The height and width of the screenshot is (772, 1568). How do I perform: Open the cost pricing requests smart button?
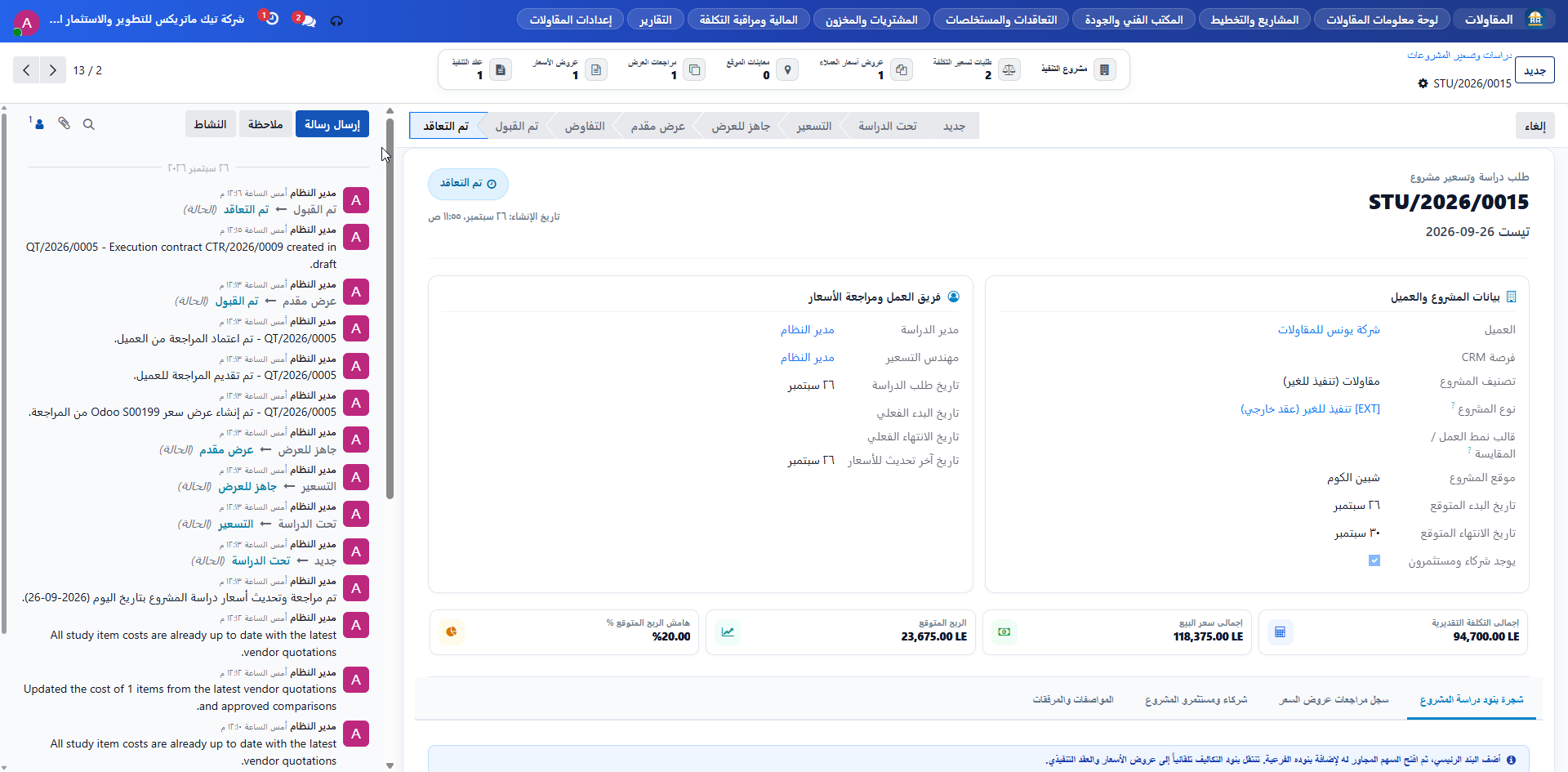(976, 69)
